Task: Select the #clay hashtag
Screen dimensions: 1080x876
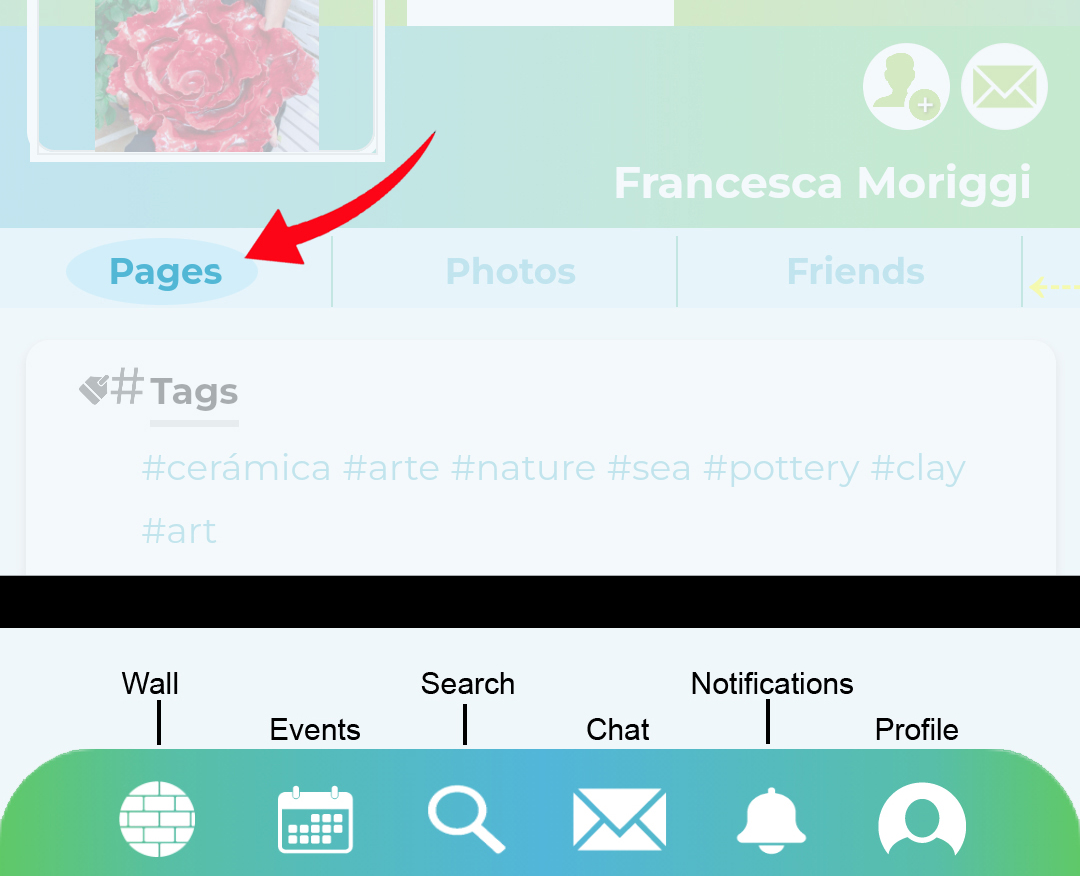Action: coord(917,470)
